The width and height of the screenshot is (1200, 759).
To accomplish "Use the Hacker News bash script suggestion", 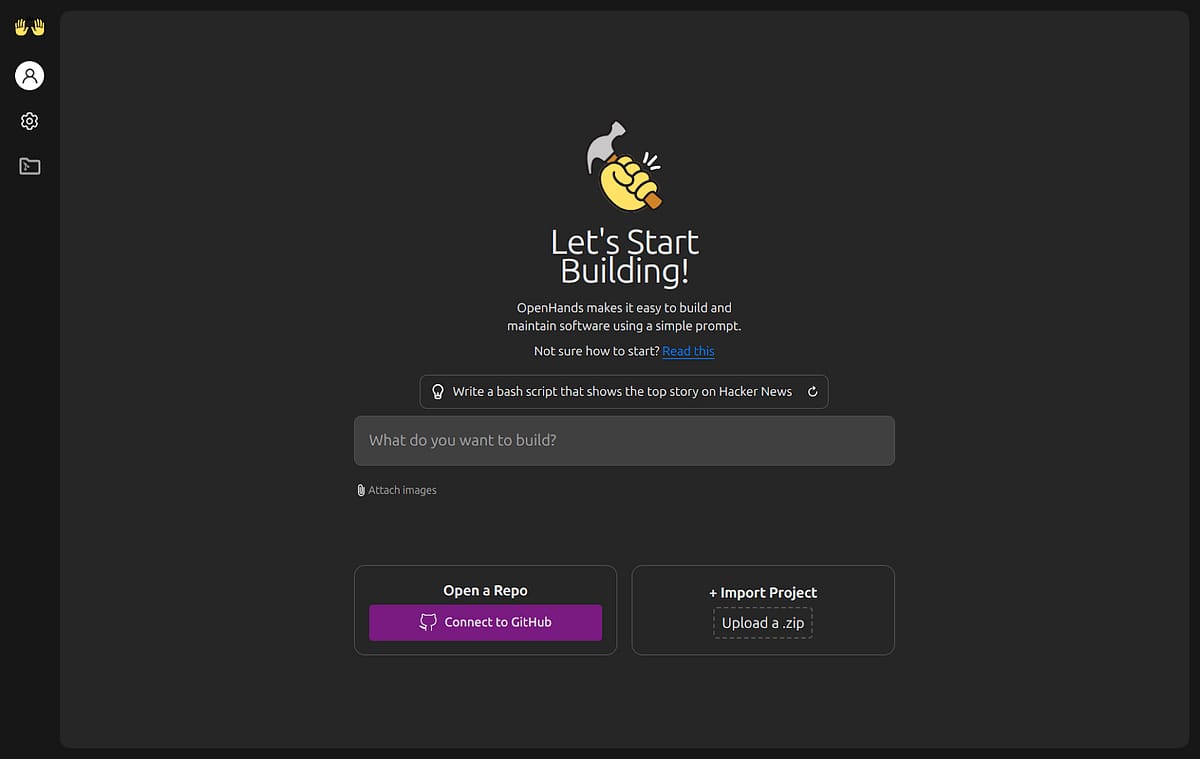I will click(x=624, y=392).
